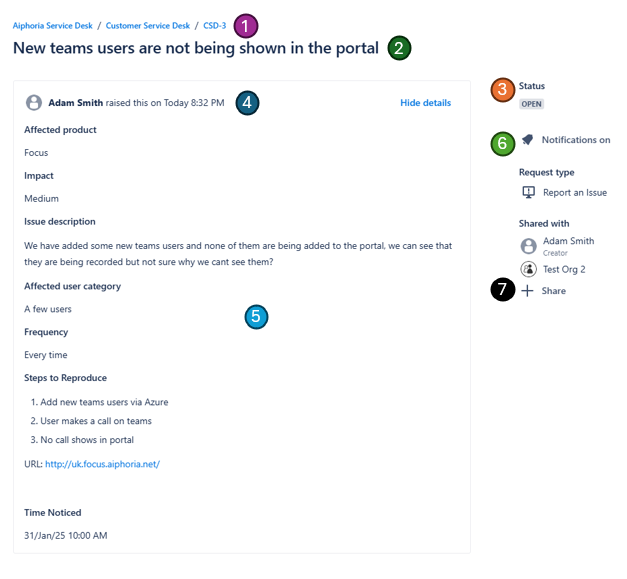Open the CSD-3 breadcrumb link
This screenshot has height=579, width=627.
coord(214,26)
